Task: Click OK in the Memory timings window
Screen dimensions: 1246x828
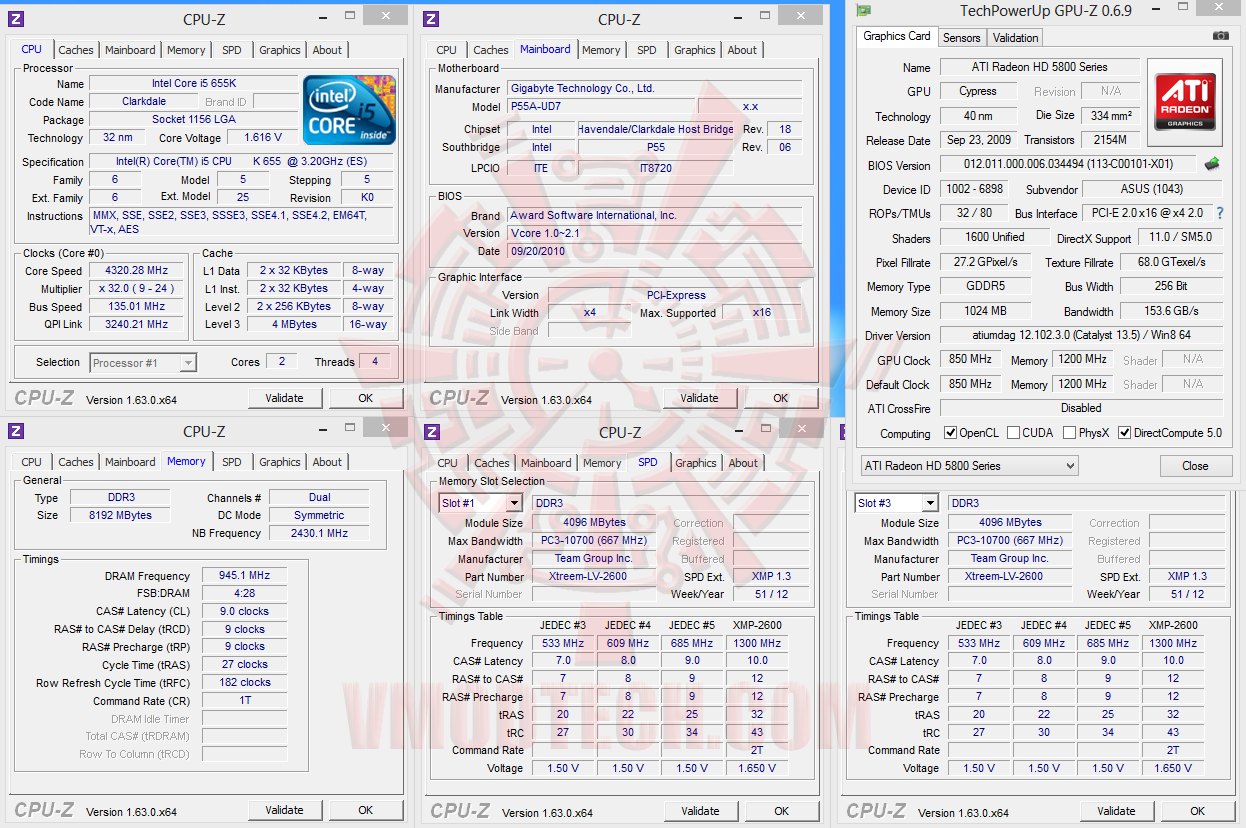Action: (366, 810)
